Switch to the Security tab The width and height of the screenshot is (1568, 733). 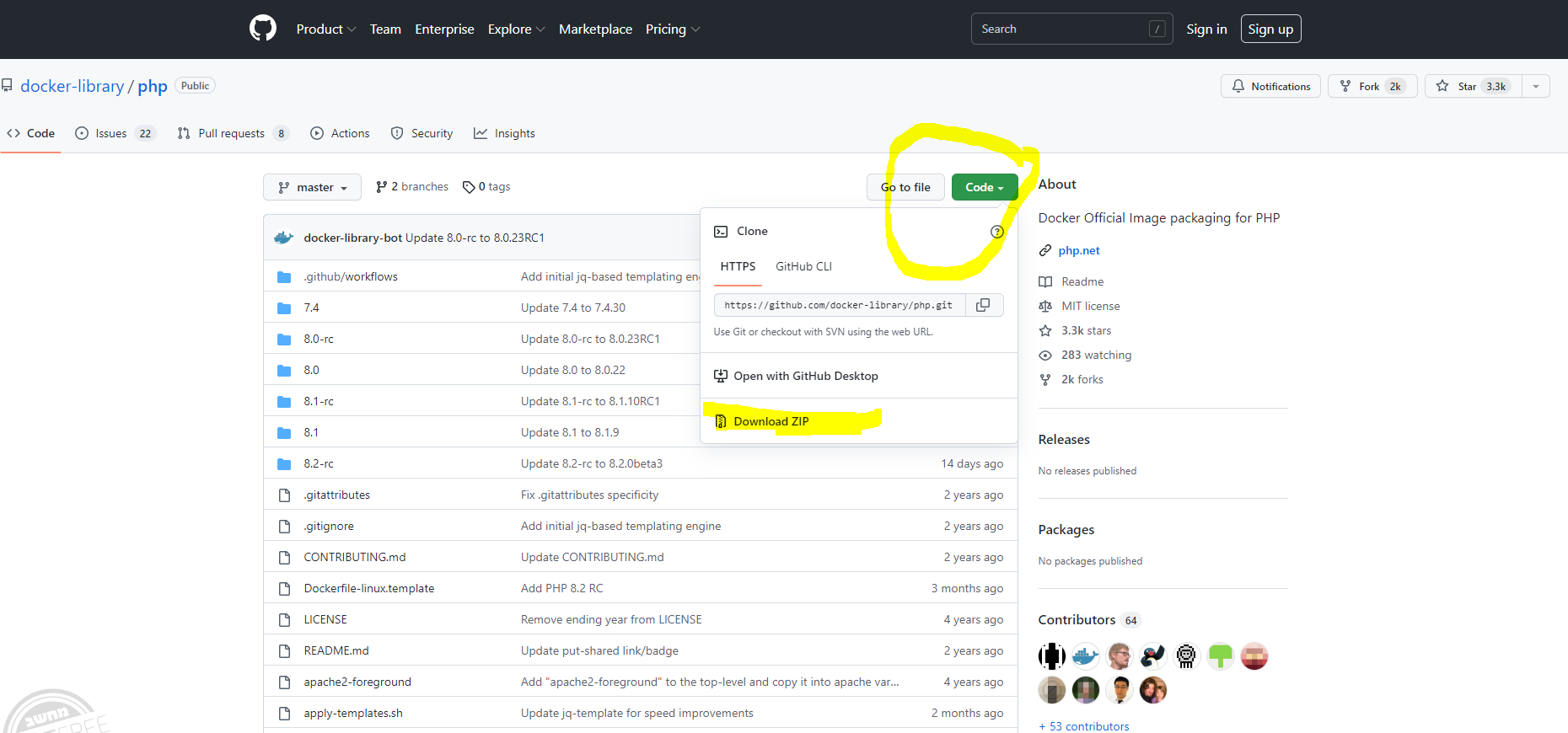point(422,133)
